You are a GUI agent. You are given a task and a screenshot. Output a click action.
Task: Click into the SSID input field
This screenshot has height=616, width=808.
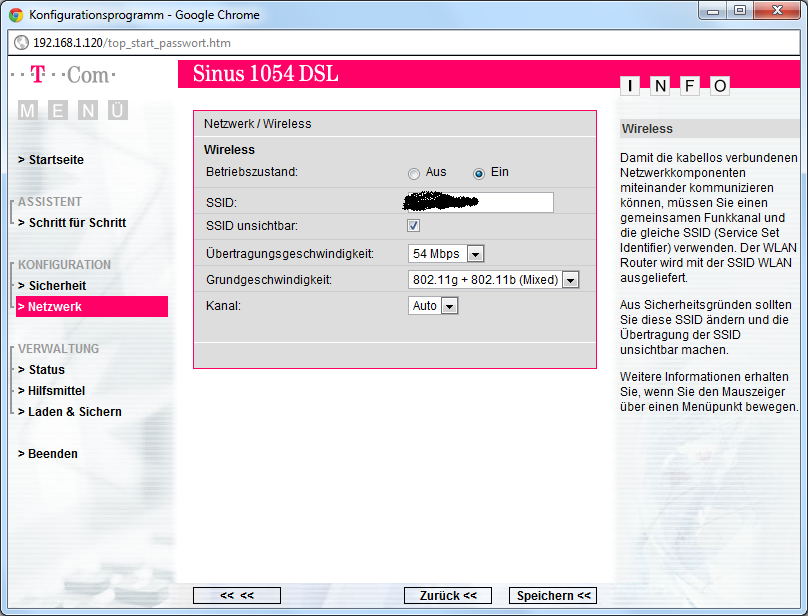tap(480, 203)
